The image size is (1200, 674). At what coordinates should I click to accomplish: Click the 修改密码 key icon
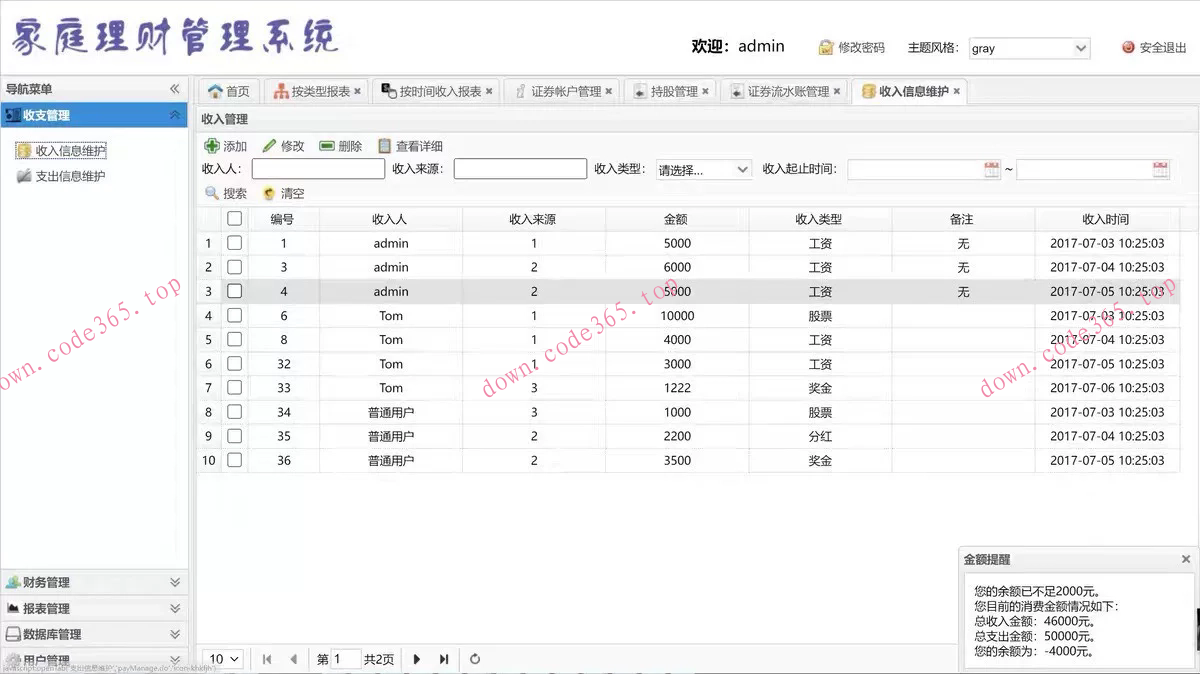pos(827,47)
